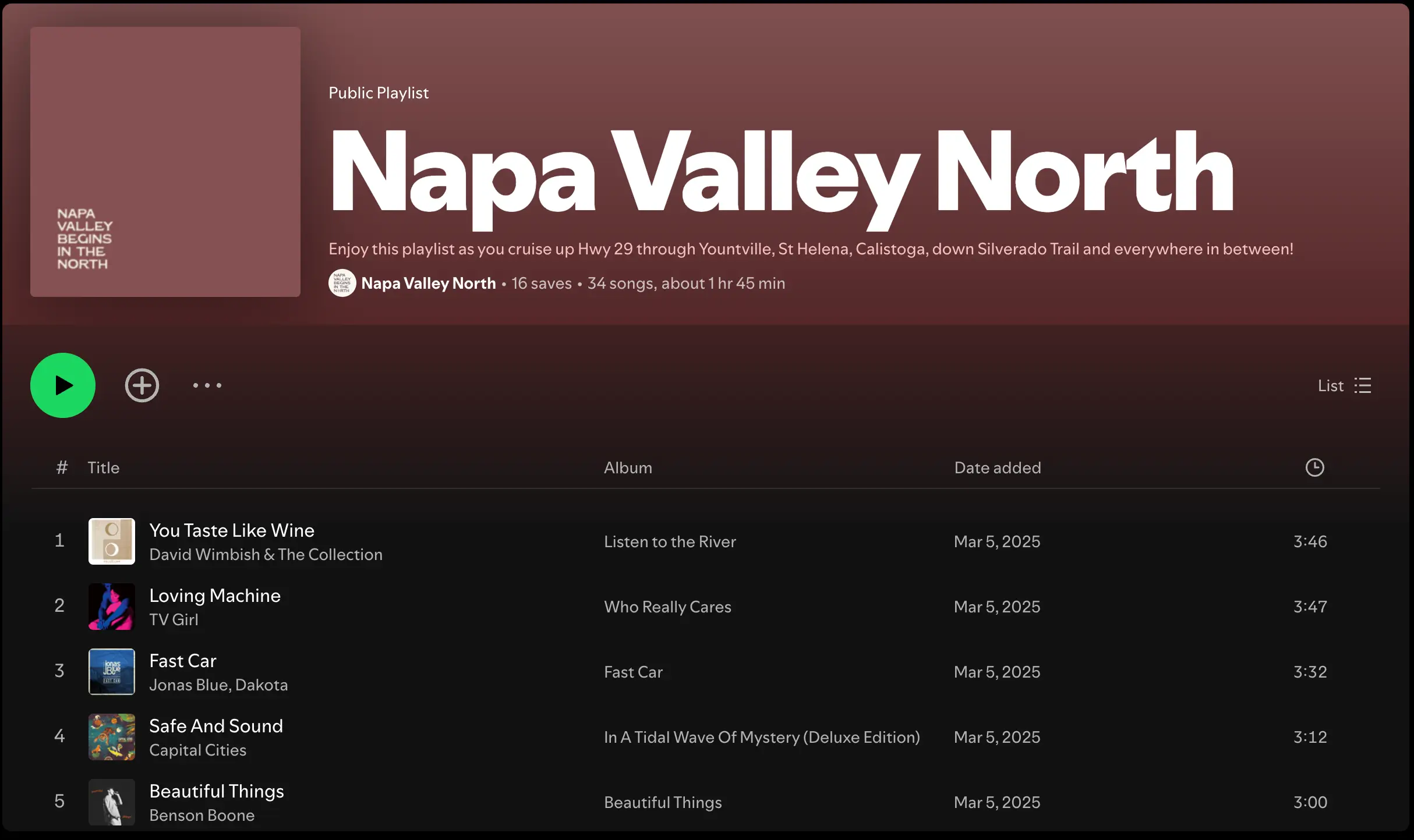Image resolution: width=1414 pixels, height=840 pixels.
Task: Select Beautiful Things by Benson Boone
Action: pyautogui.click(x=217, y=791)
